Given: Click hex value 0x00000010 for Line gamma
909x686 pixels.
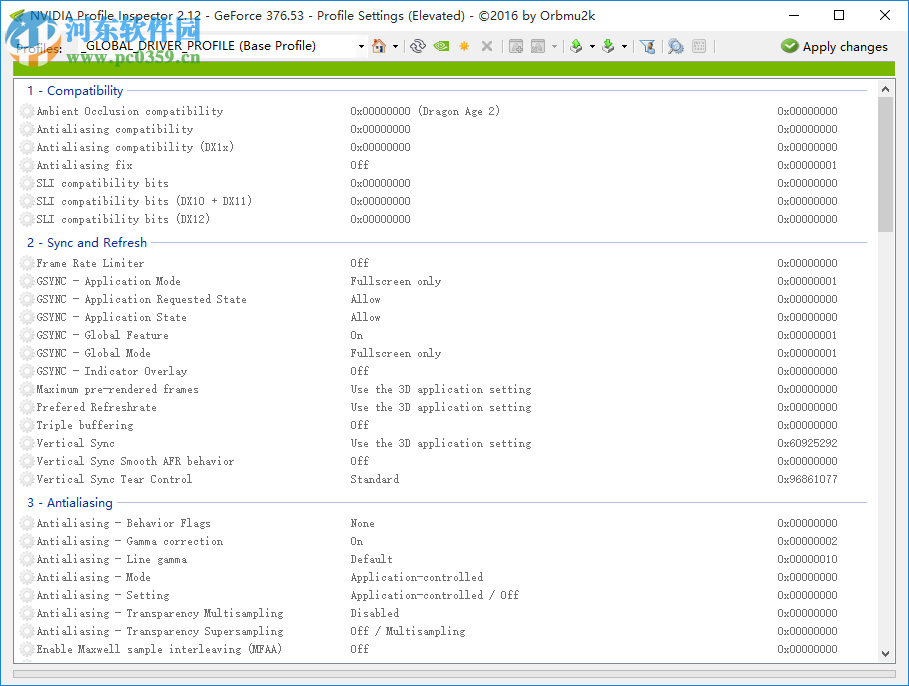Looking at the screenshot, I should coord(807,559).
